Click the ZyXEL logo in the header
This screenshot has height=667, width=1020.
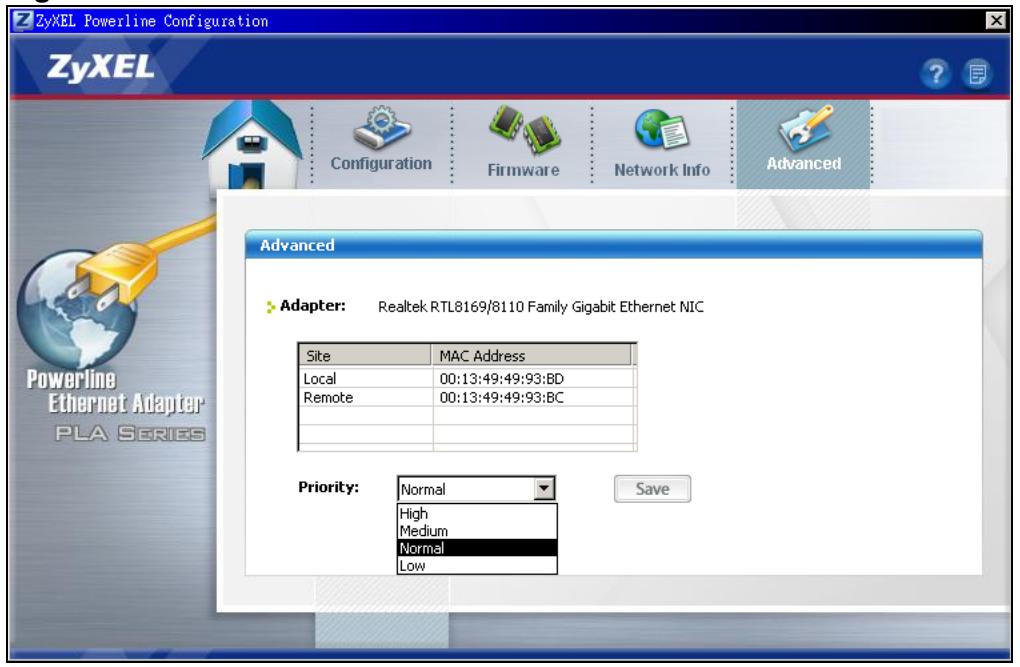101,68
